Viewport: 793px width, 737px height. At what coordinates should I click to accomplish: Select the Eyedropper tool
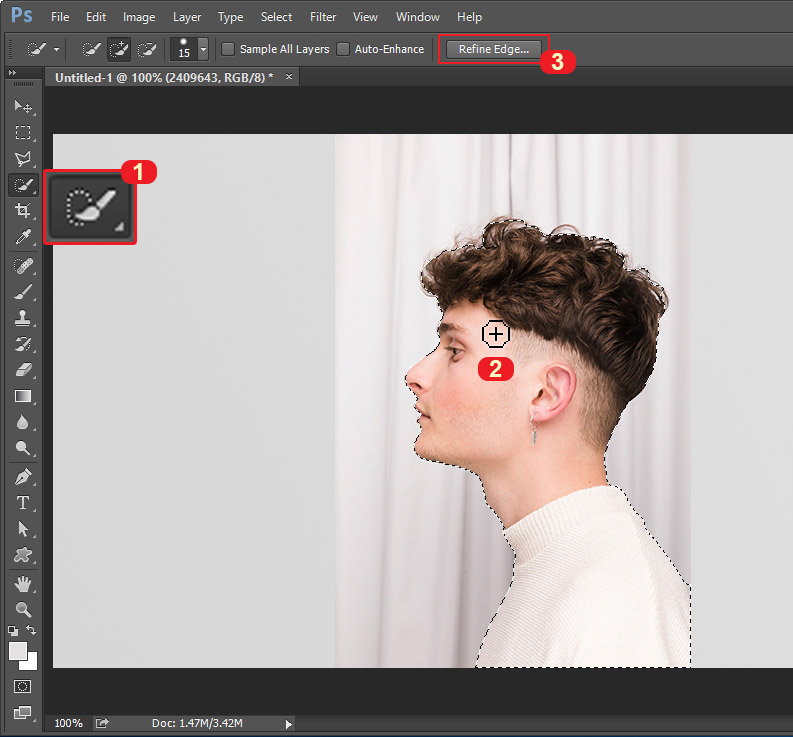pos(23,237)
